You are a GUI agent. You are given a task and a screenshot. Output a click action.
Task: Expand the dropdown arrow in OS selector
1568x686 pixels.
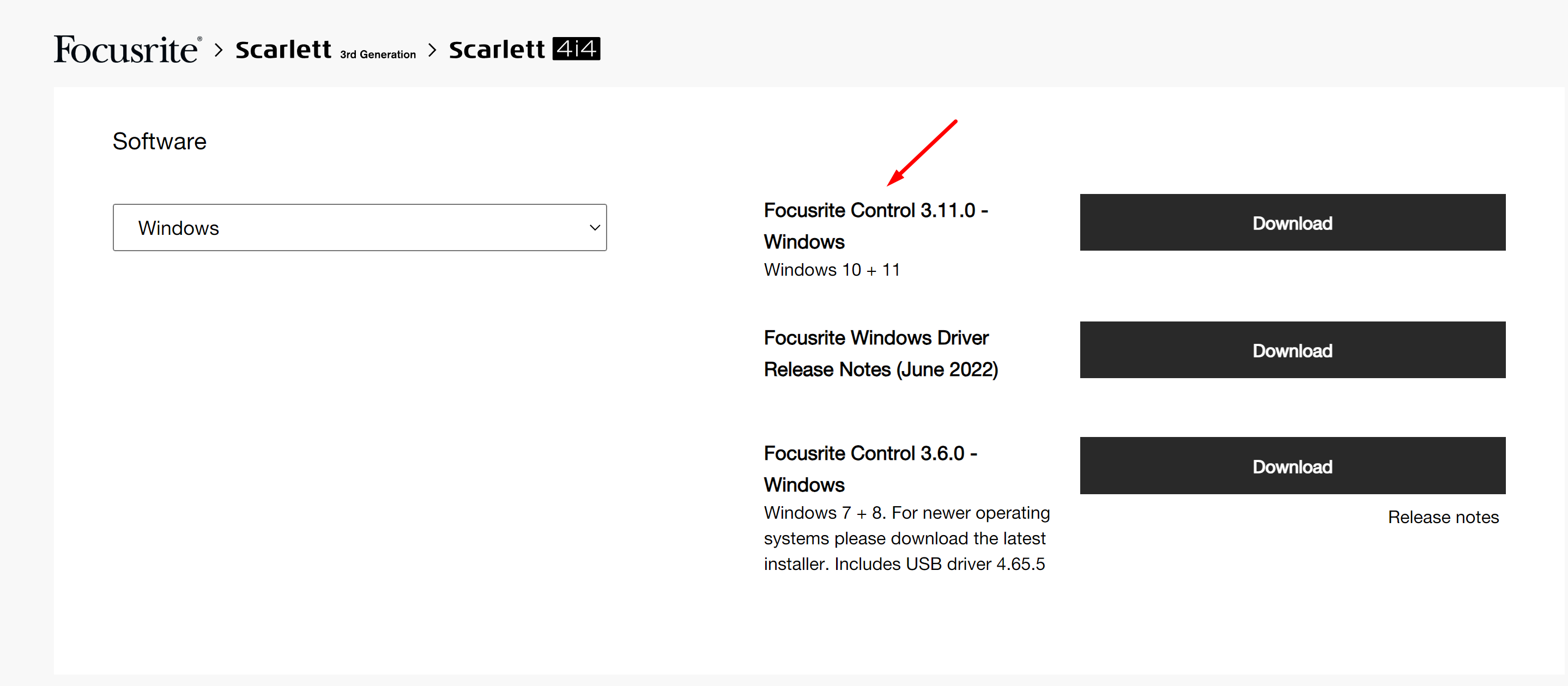pos(595,228)
